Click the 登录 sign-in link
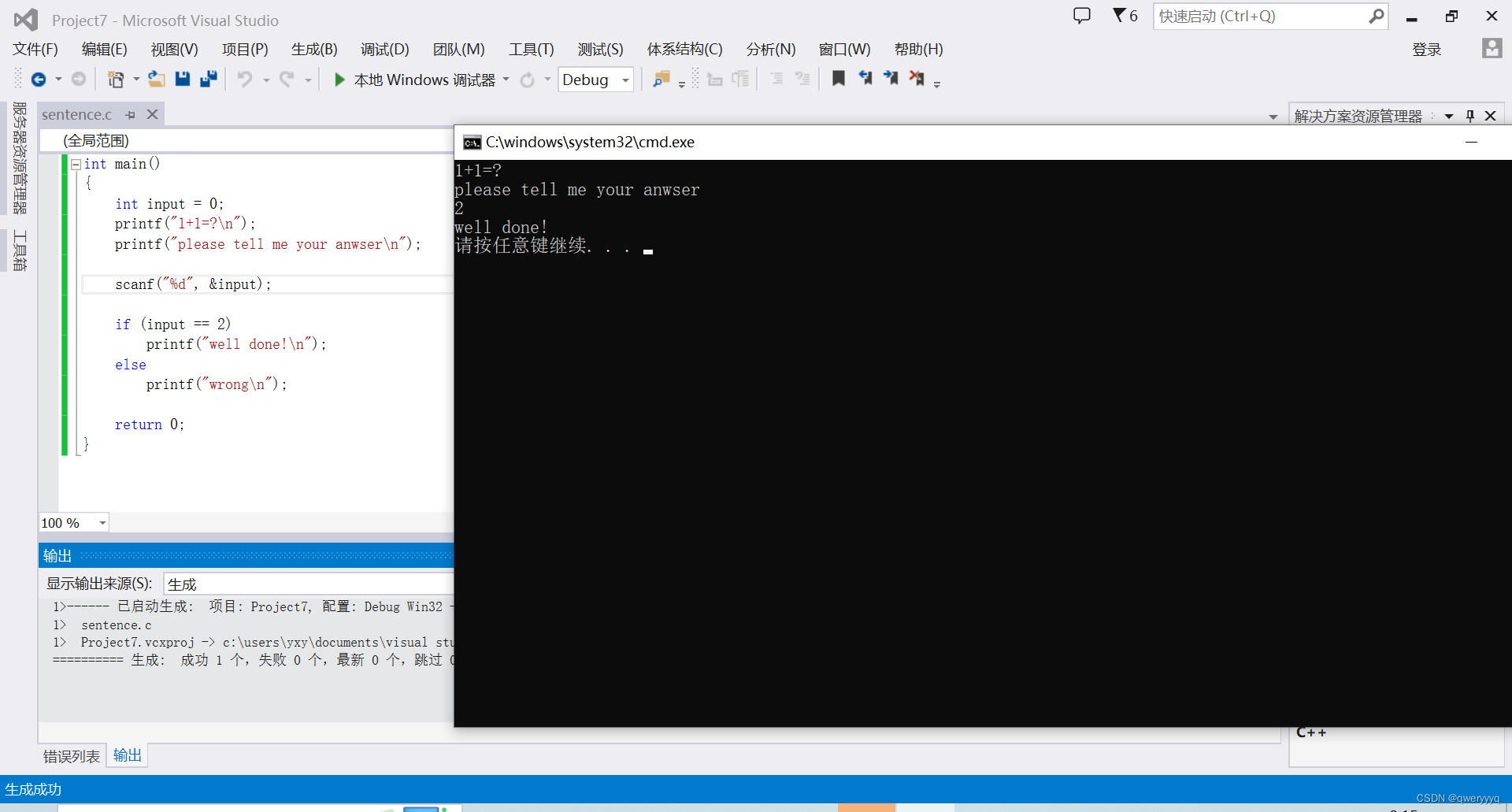Viewport: 1512px width, 812px height. tap(1427, 50)
